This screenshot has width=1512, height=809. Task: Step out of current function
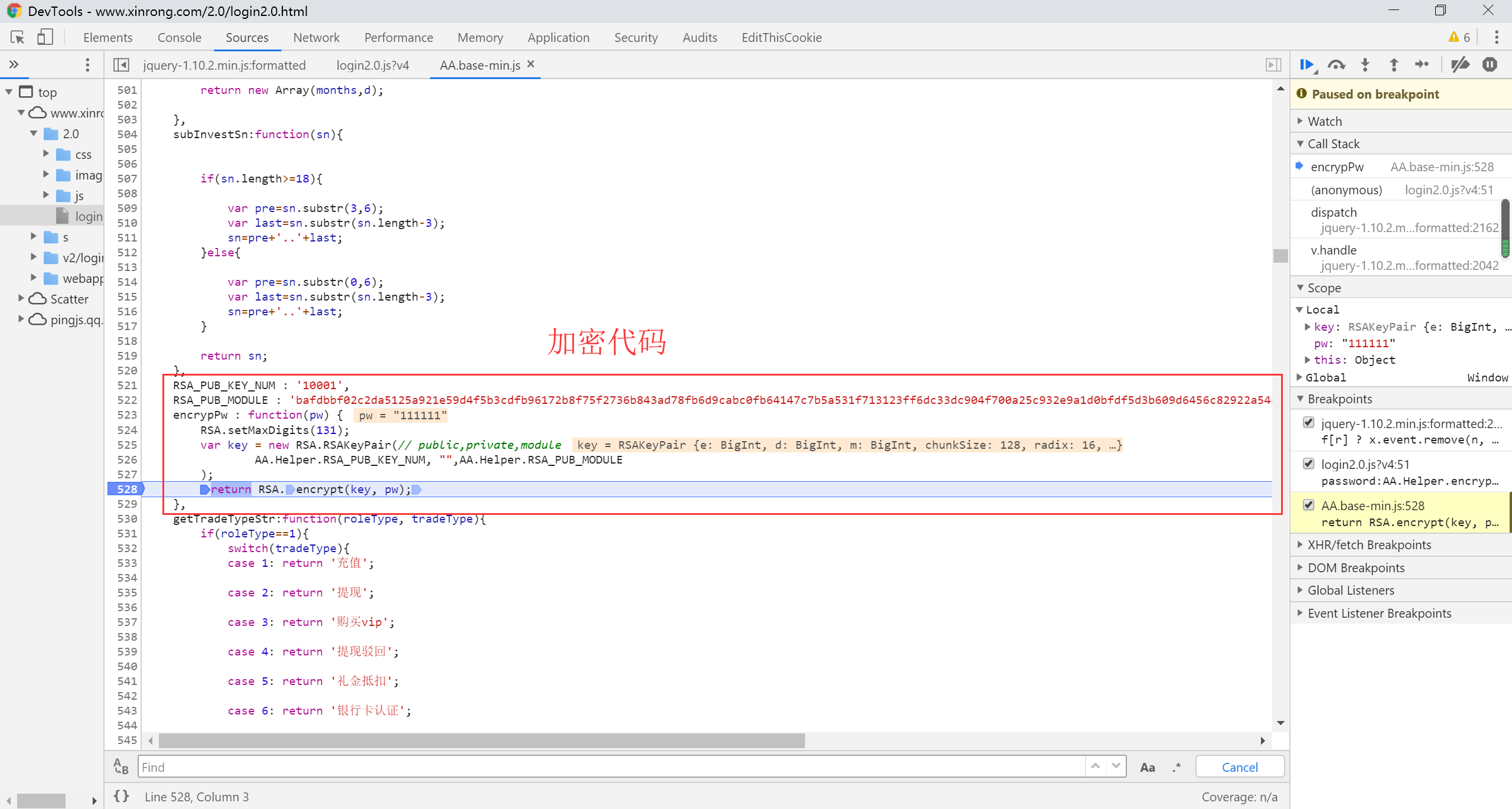[1394, 65]
